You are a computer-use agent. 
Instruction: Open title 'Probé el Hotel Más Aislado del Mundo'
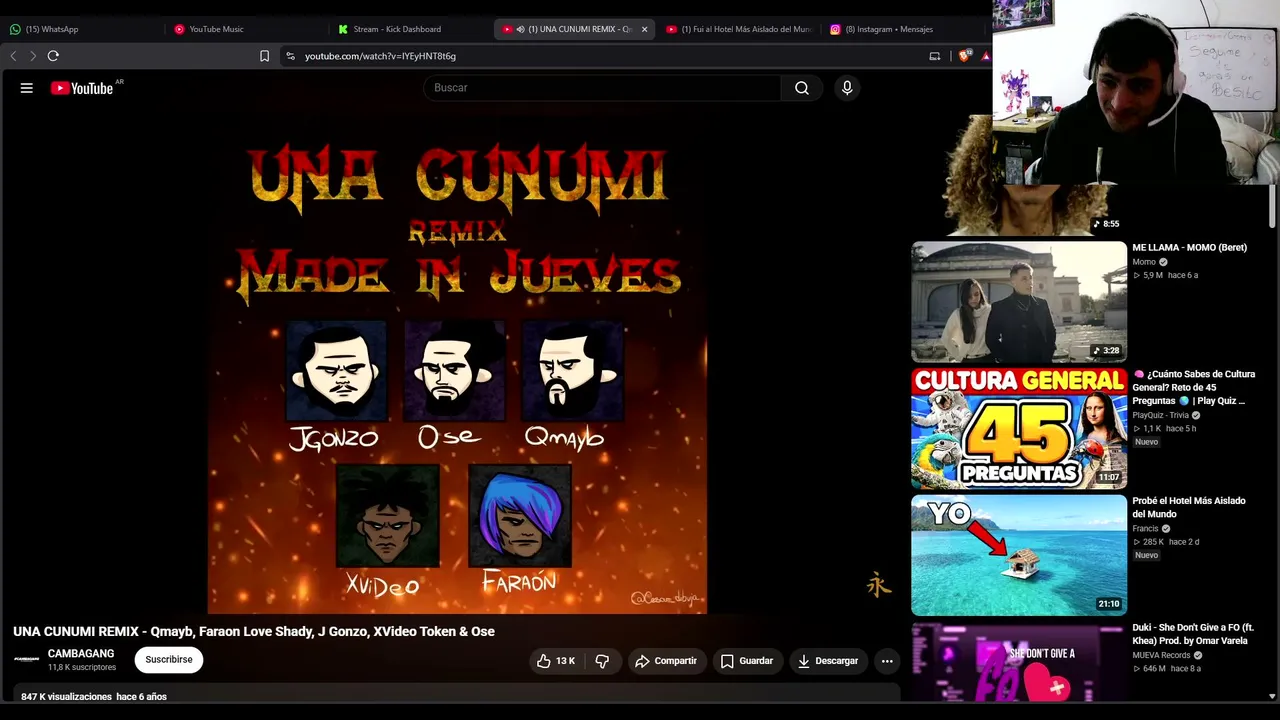pos(1189,508)
